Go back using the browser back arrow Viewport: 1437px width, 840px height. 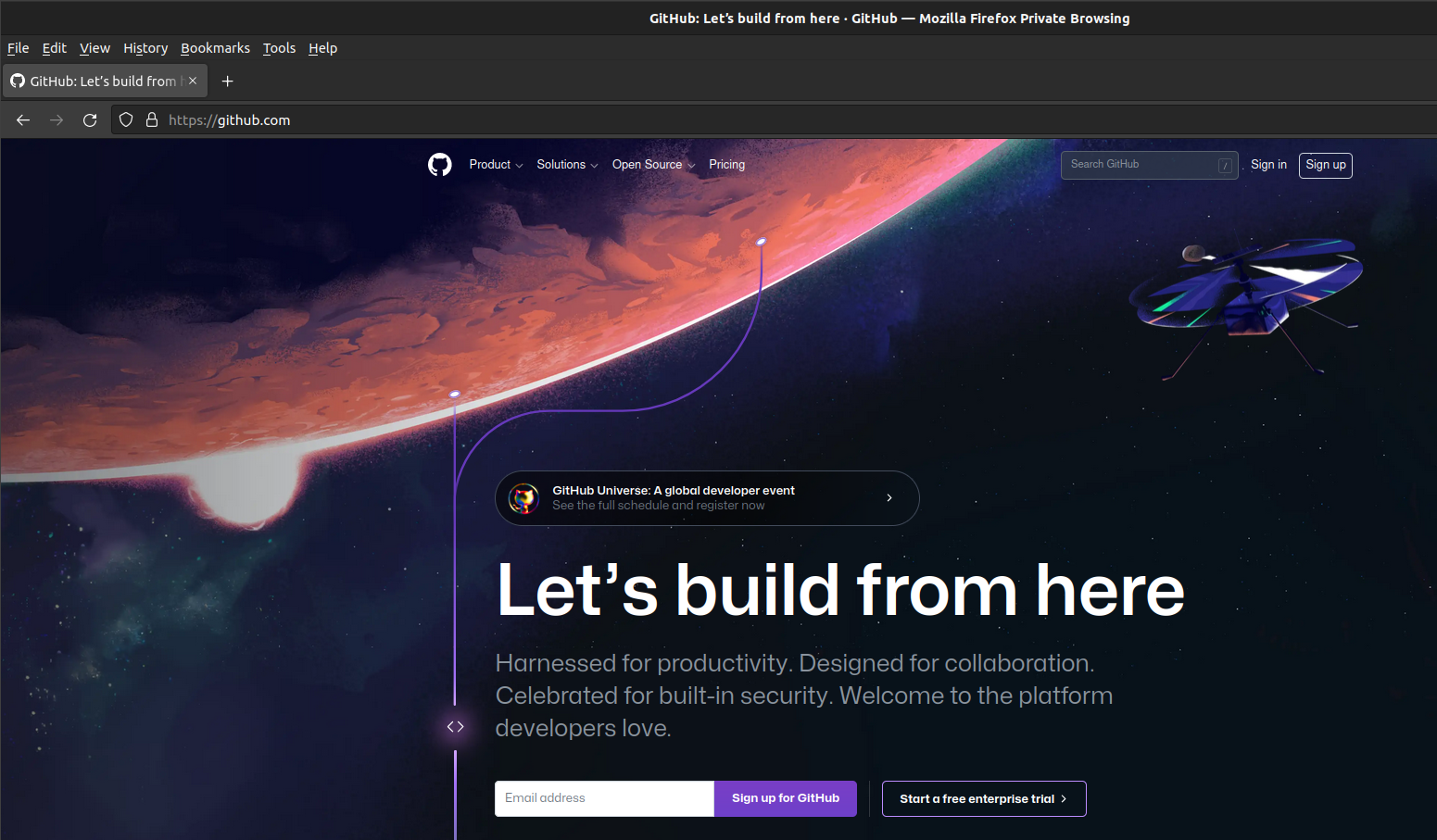(x=23, y=120)
